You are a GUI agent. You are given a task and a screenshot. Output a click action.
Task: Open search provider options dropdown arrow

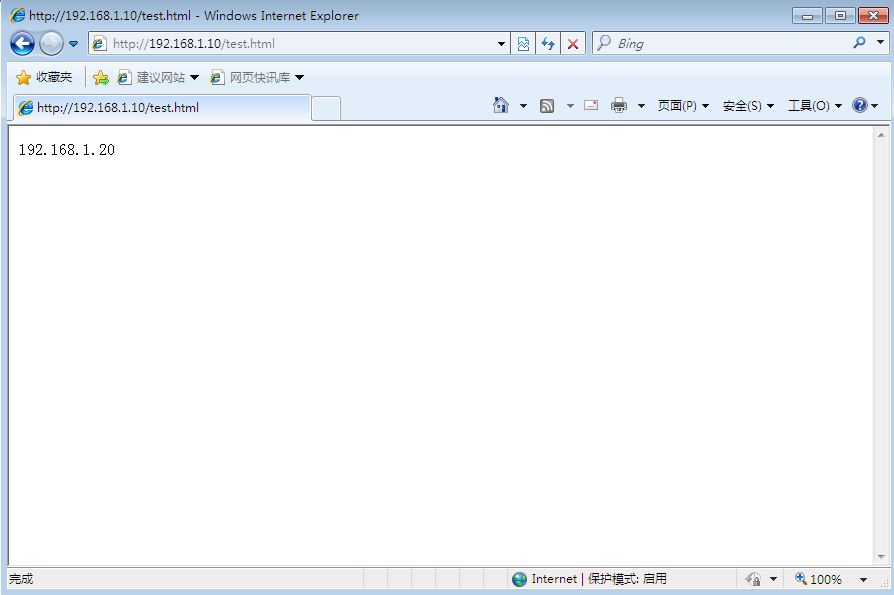(880, 43)
